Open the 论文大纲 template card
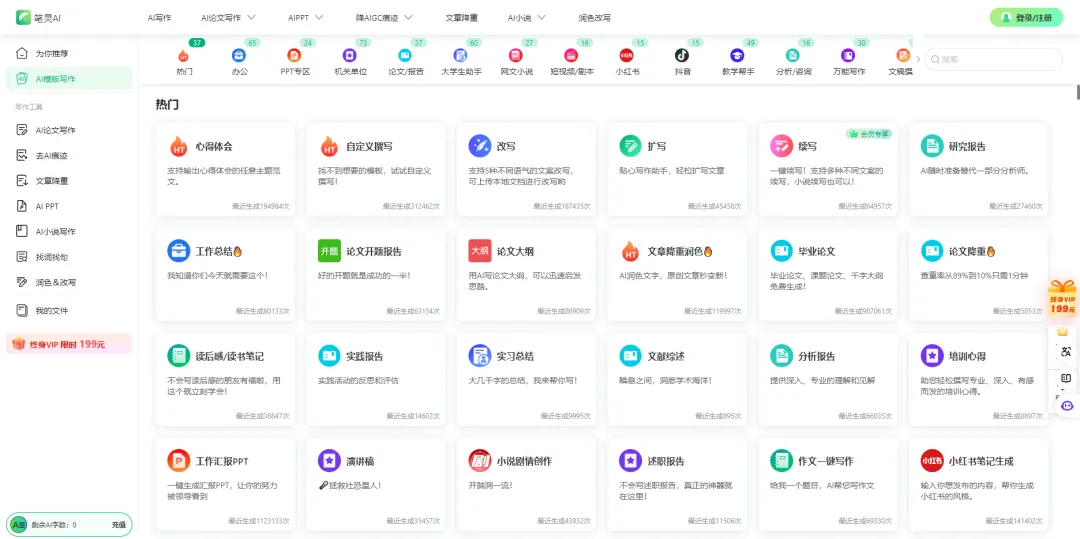Viewport: 1080px width, 539px height. [527, 274]
